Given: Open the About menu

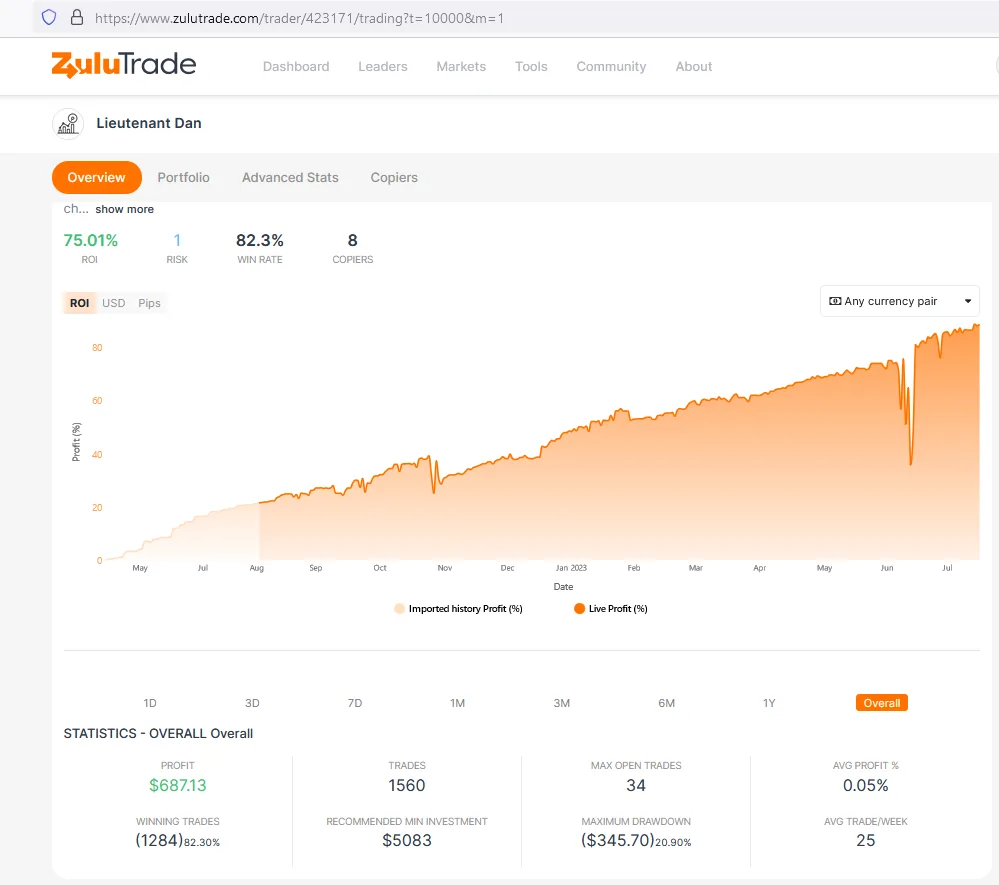Looking at the screenshot, I should (x=694, y=66).
